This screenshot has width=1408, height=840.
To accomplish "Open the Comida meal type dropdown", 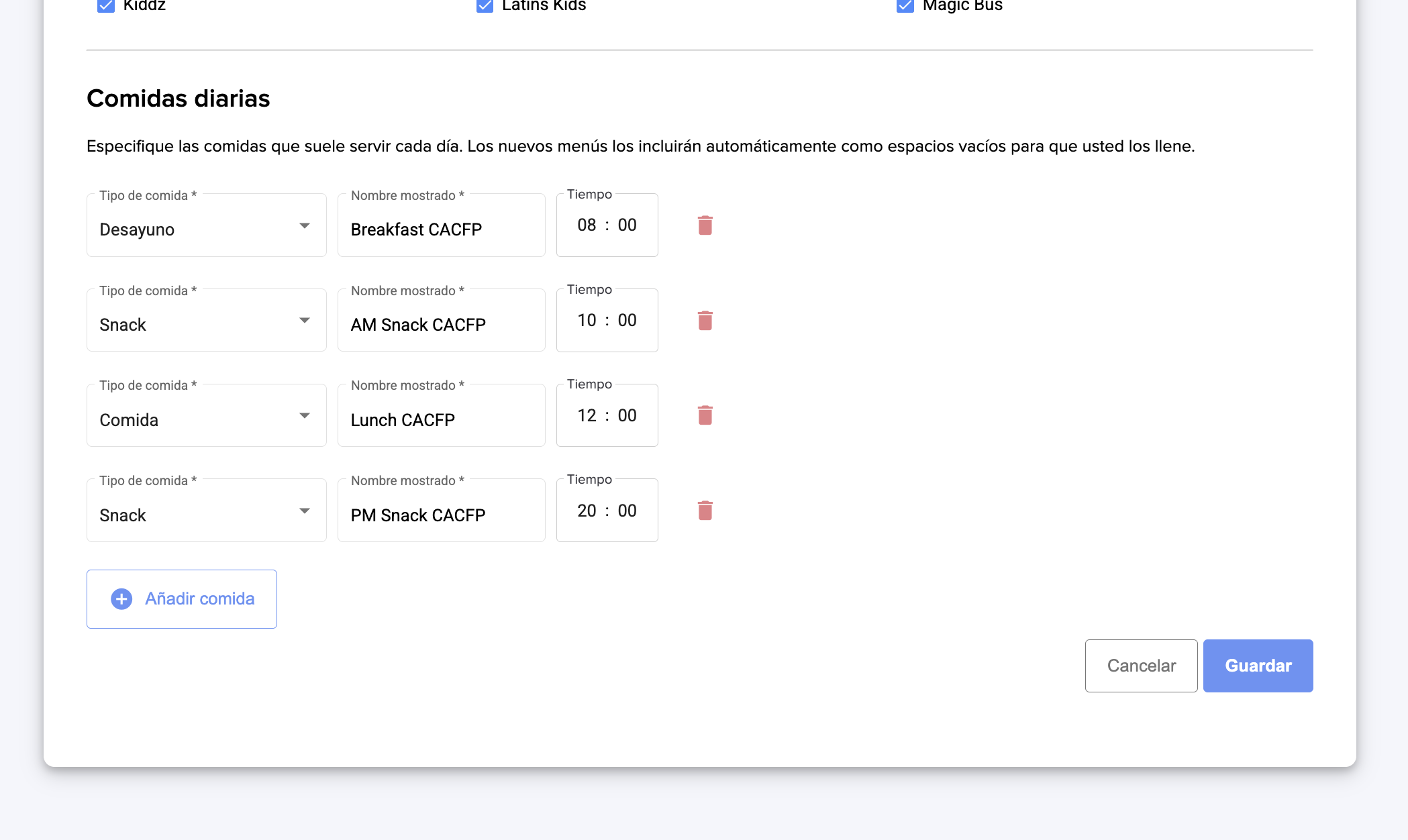I will [x=206, y=416].
